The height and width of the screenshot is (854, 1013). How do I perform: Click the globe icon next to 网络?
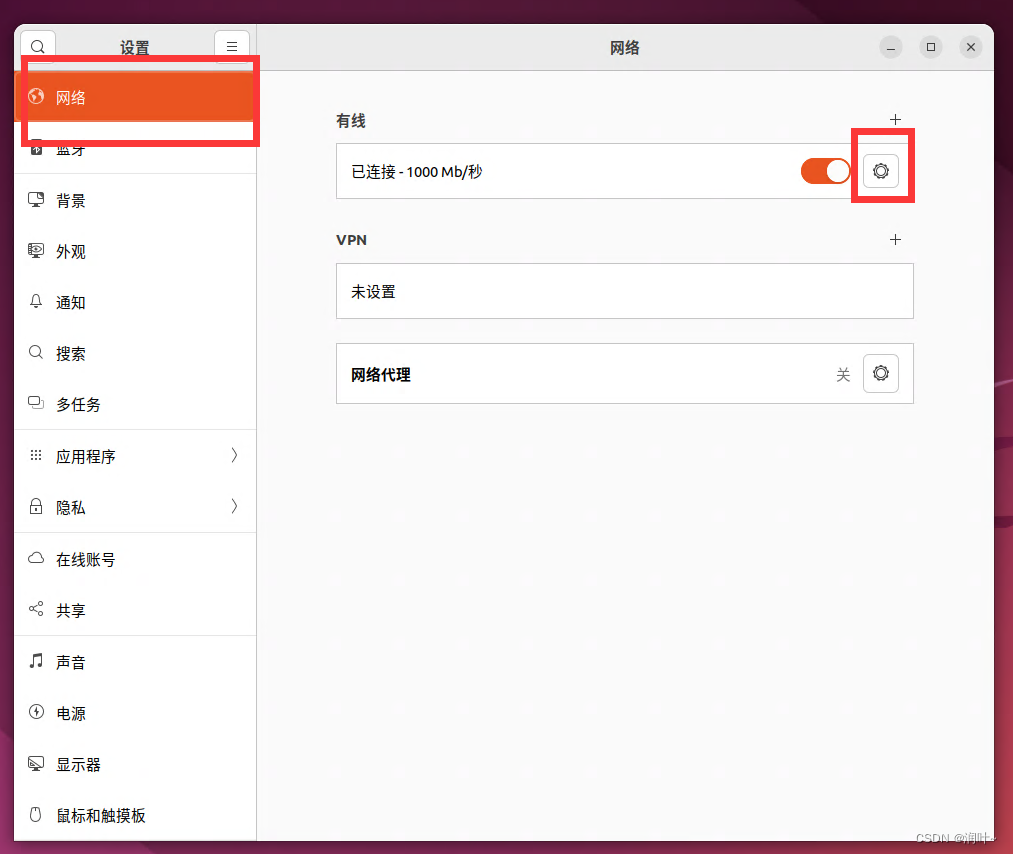(x=36, y=97)
